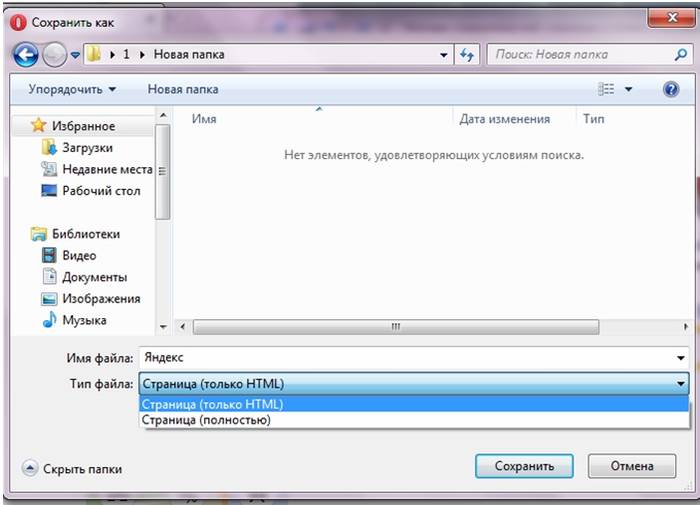Open the Музыка library

click(x=84, y=320)
